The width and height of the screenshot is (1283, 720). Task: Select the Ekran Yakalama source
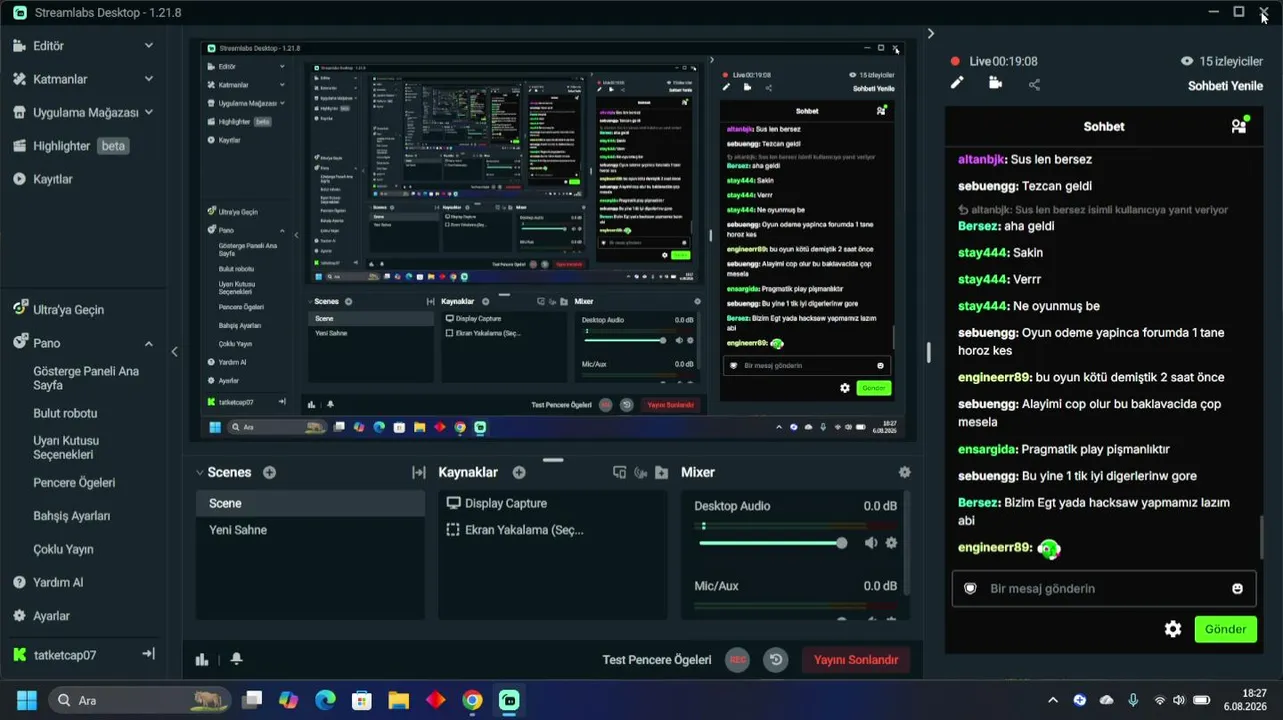553,530
